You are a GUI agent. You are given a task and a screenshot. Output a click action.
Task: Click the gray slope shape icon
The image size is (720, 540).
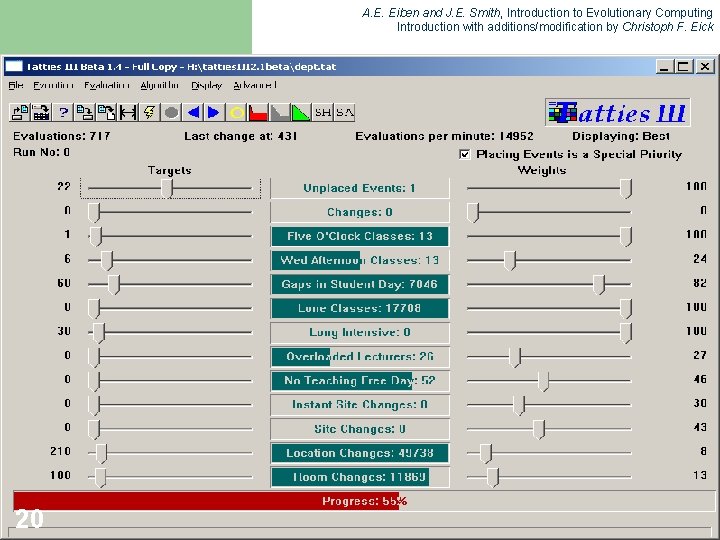click(x=279, y=112)
